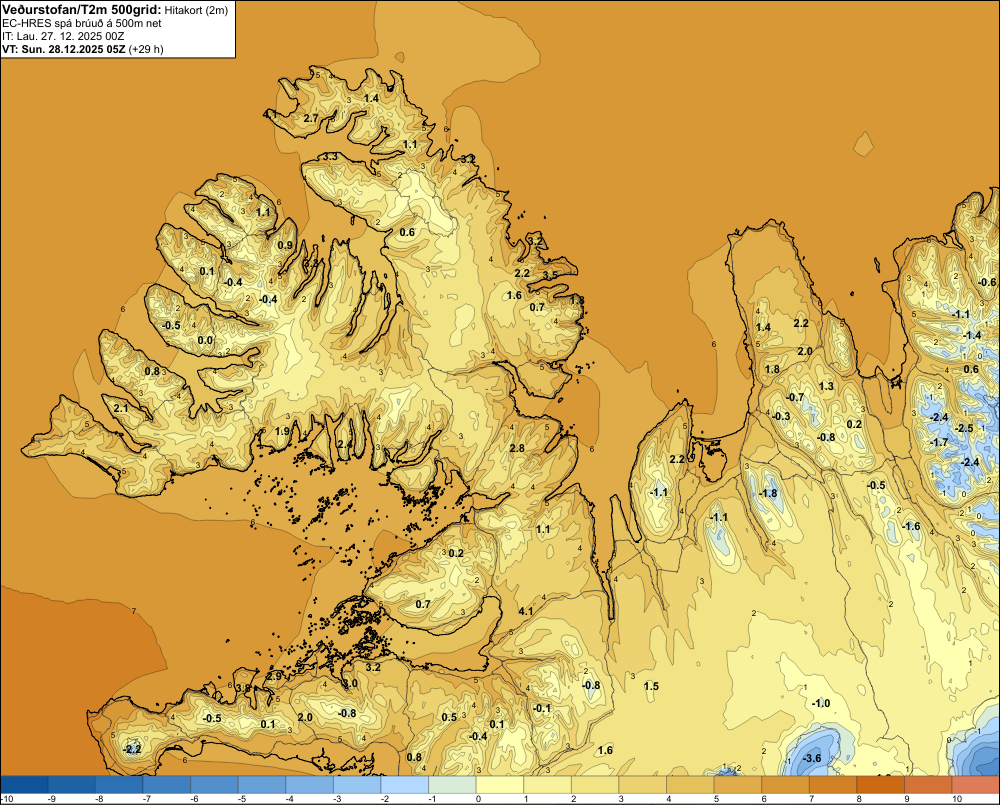Click the coldest value -3.6

coord(812,758)
